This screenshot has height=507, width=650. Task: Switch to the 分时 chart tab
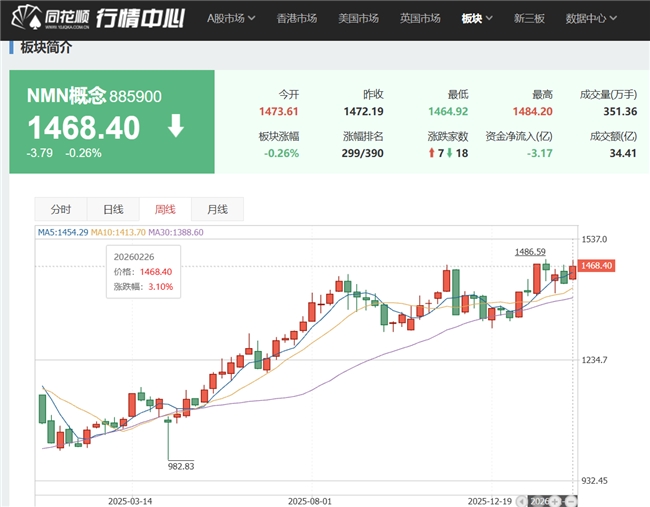point(60,209)
